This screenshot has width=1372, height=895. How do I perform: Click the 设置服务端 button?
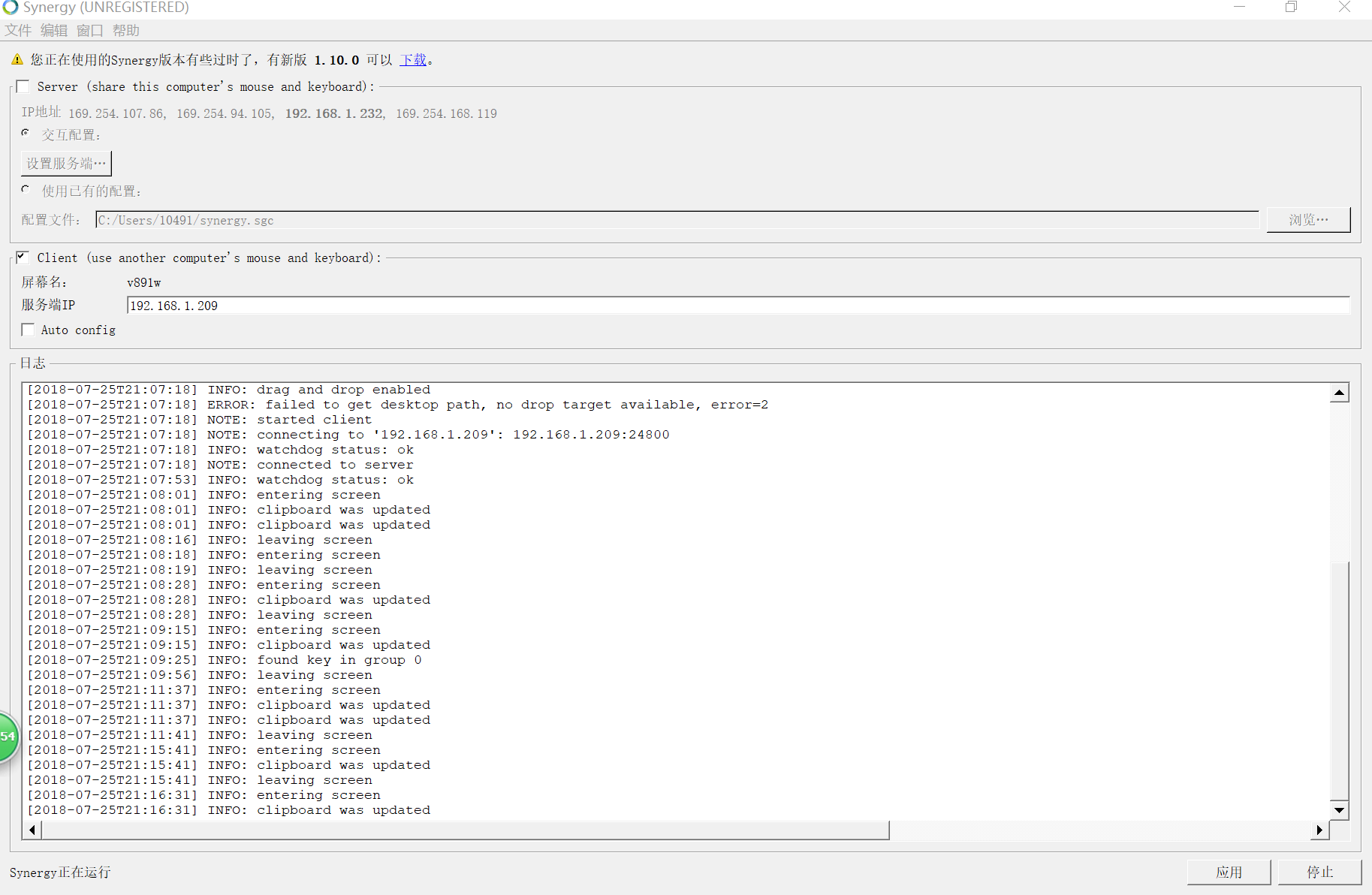(x=66, y=163)
